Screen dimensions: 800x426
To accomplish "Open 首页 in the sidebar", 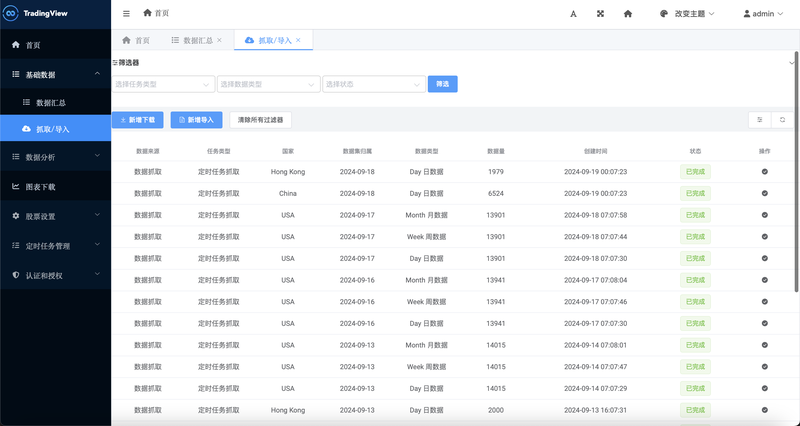I will pos(56,45).
